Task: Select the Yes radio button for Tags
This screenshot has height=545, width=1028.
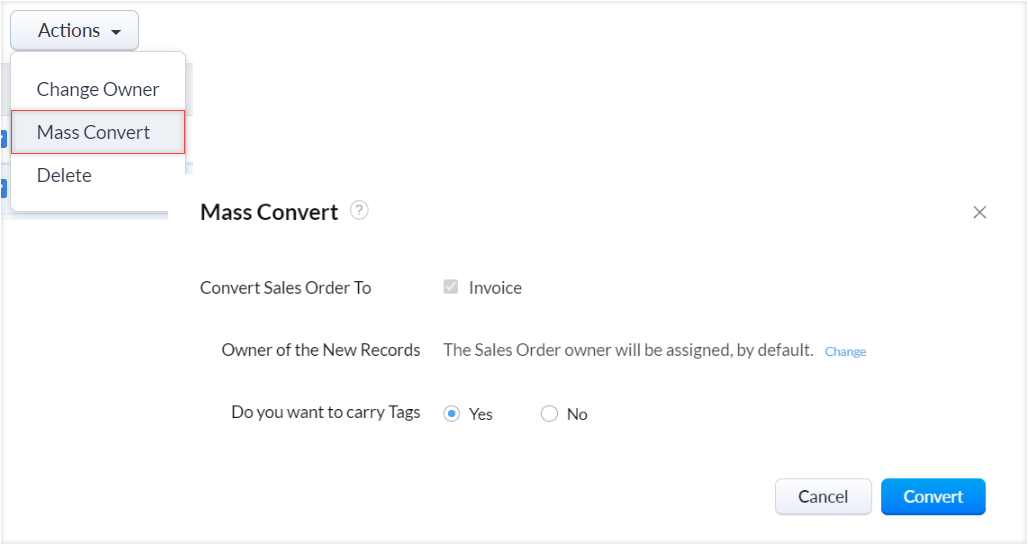Action: [x=451, y=414]
